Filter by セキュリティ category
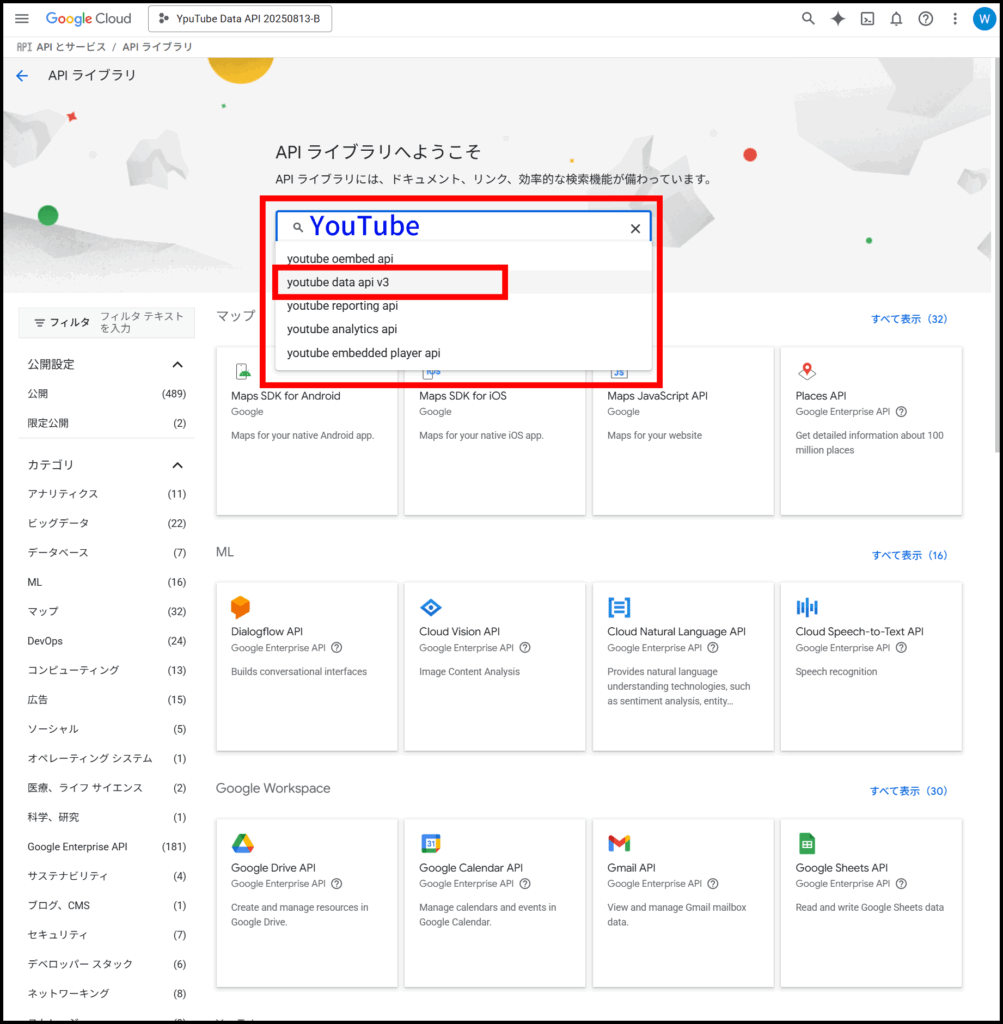The image size is (1003, 1024). point(106,935)
